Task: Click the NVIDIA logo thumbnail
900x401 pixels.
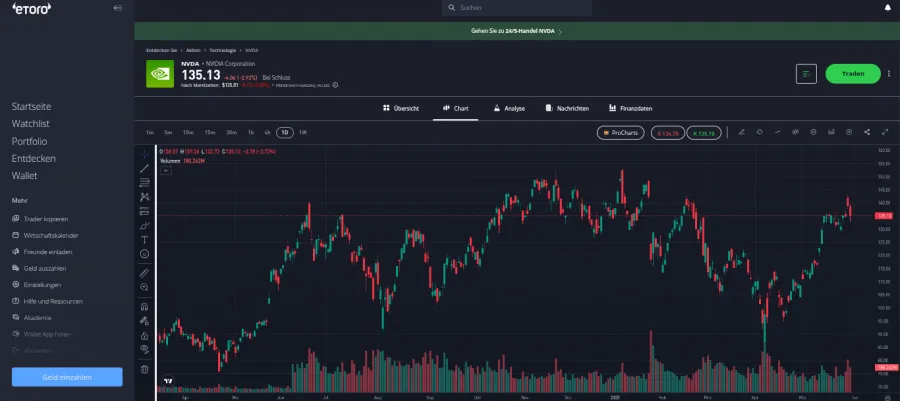Action: pyautogui.click(x=160, y=74)
